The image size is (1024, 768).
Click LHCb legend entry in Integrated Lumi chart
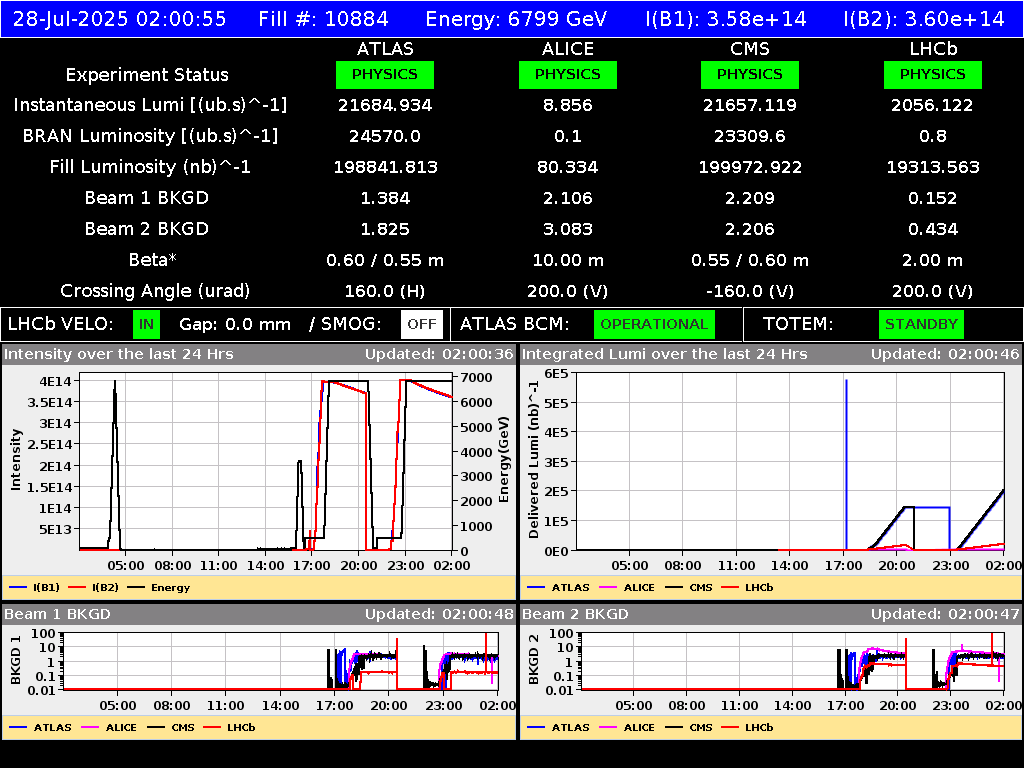point(747,587)
